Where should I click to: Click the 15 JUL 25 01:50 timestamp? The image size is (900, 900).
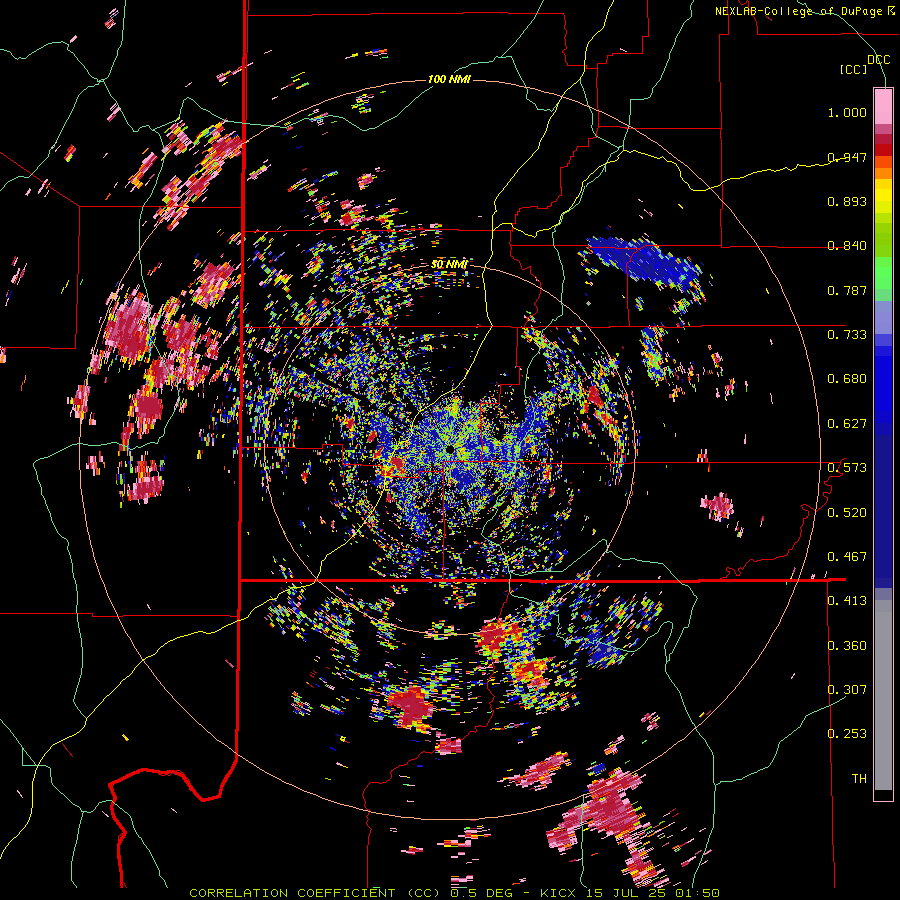(x=653, y=893)
